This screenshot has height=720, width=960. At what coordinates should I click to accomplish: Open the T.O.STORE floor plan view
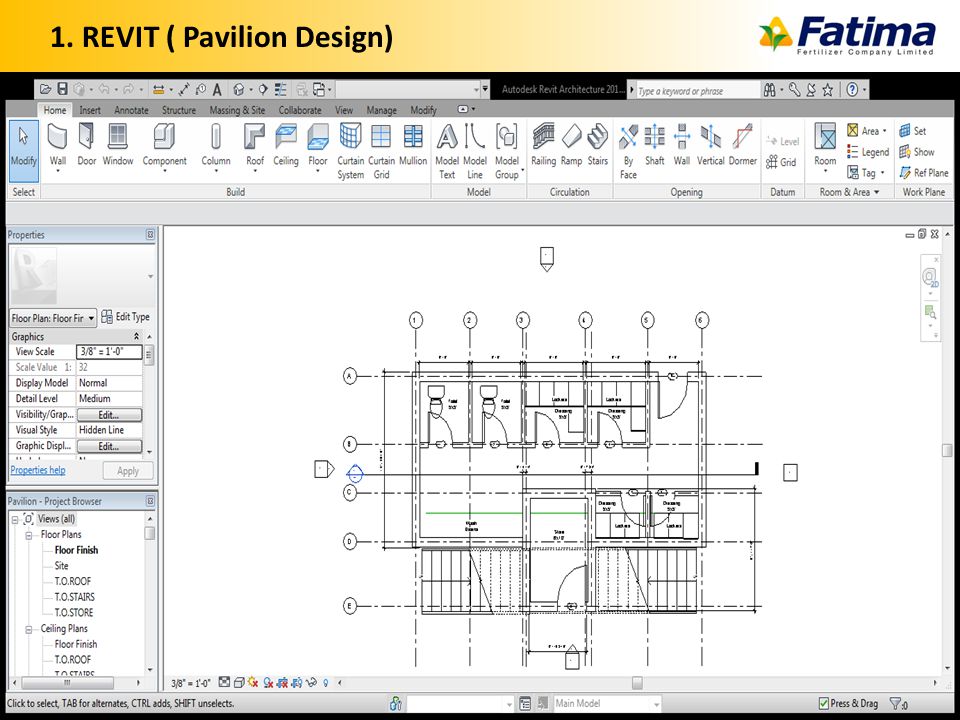(73, 612)
